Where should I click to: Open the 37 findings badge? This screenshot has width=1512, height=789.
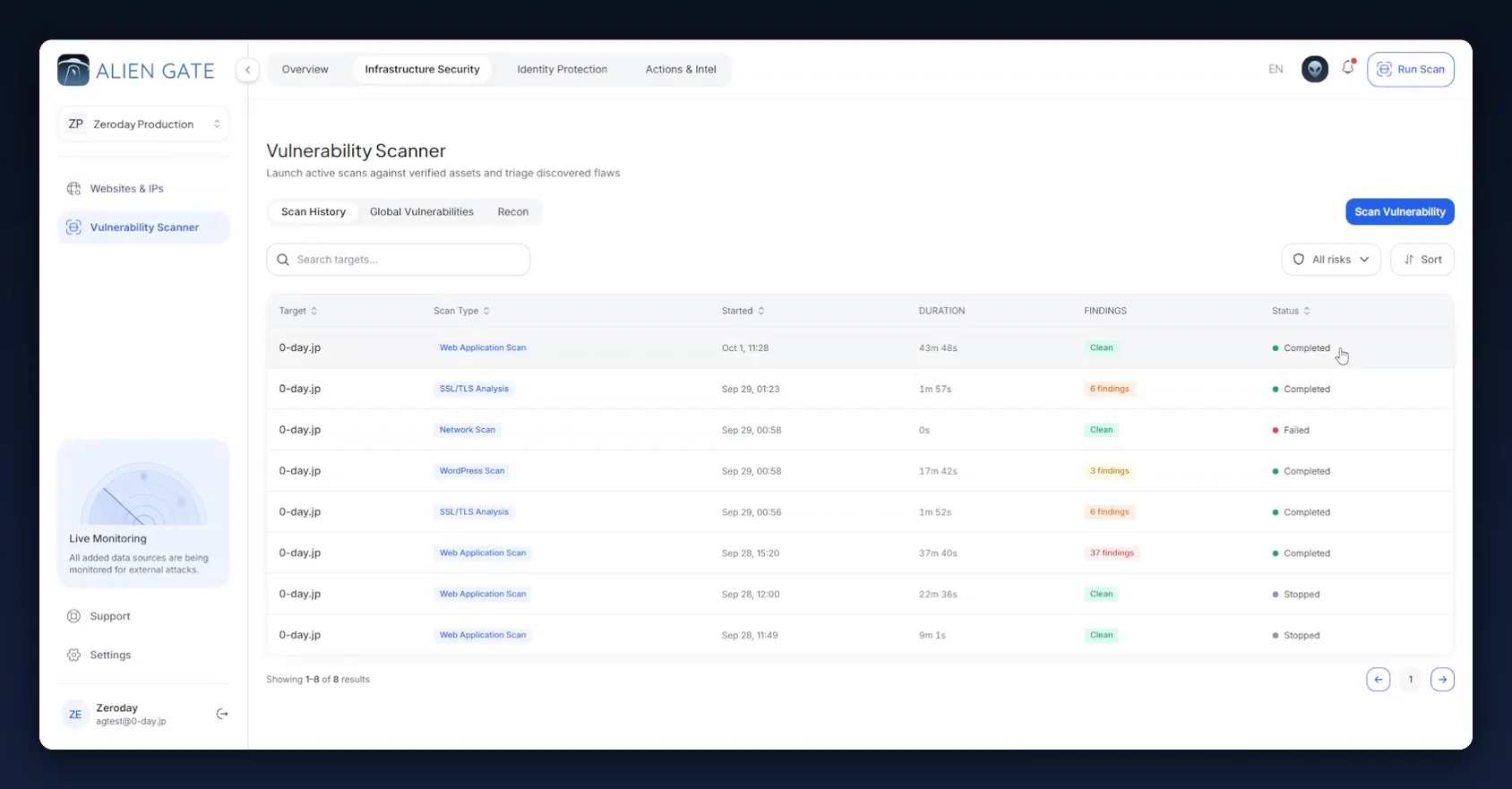(x=1112, y=553)
